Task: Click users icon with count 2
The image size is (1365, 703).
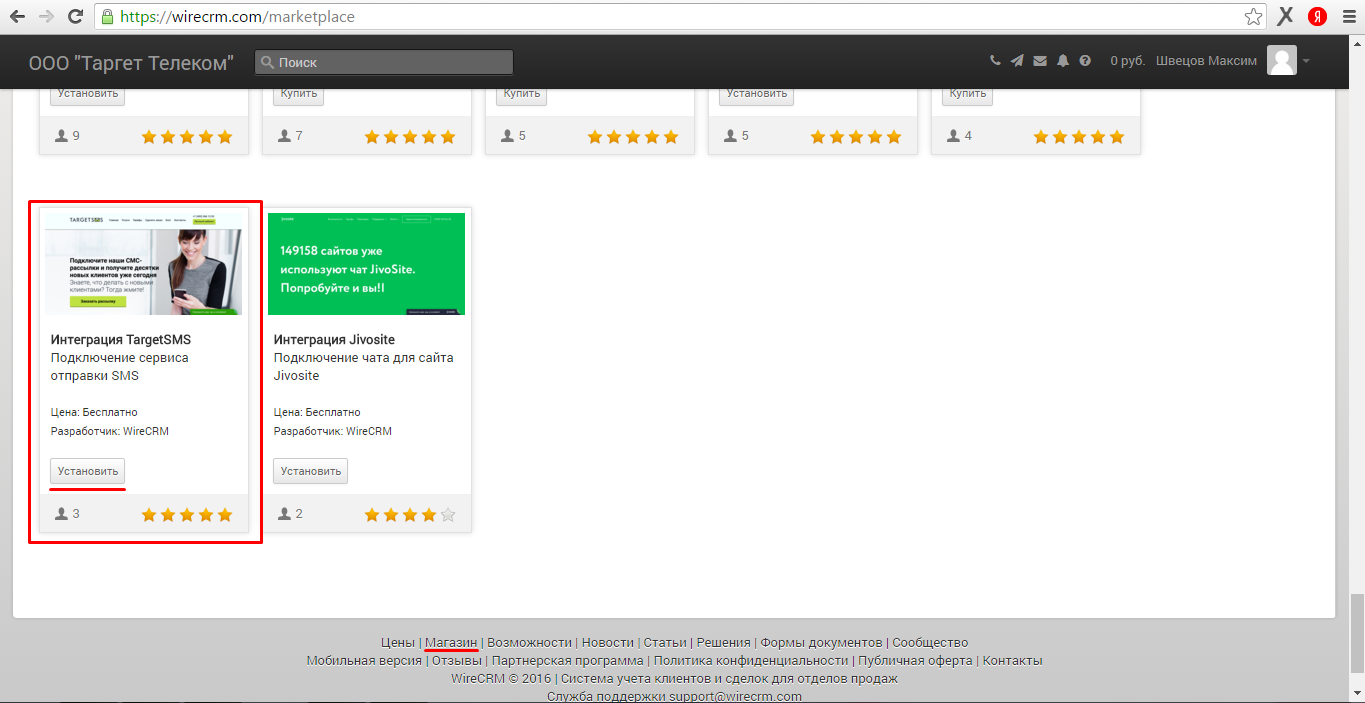Action: point(285,514)
